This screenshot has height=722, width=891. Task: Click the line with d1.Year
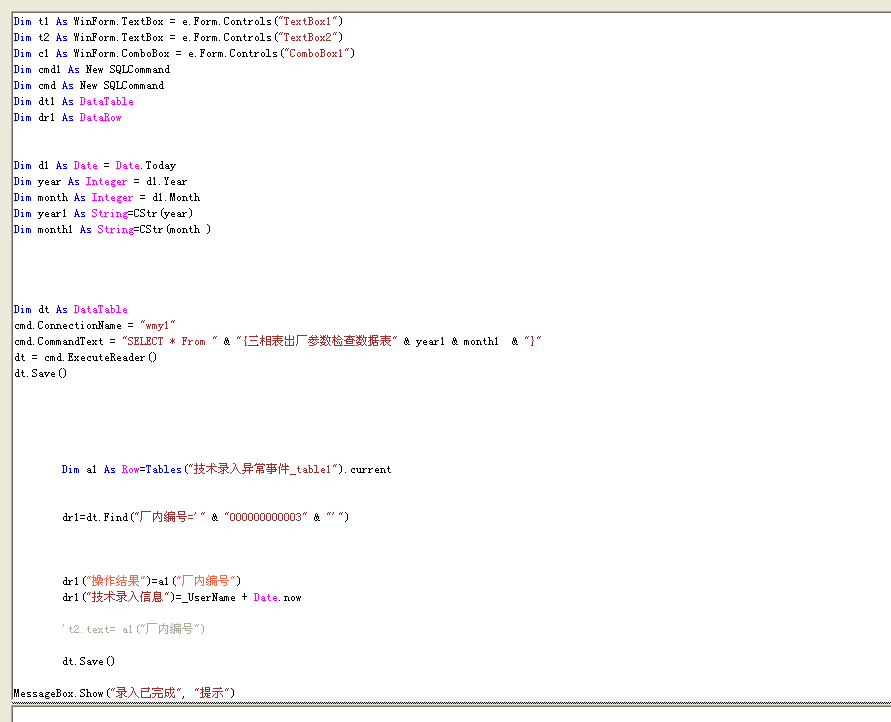pos(100,181)
